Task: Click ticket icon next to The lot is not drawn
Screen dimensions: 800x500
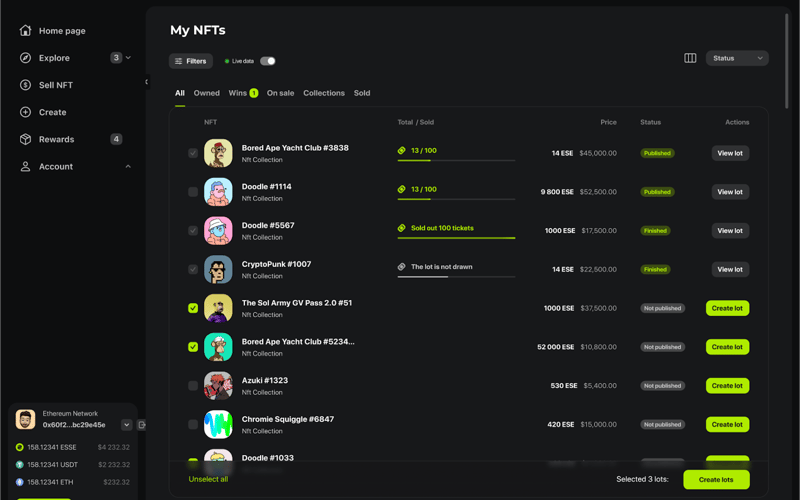Action: 402,267
